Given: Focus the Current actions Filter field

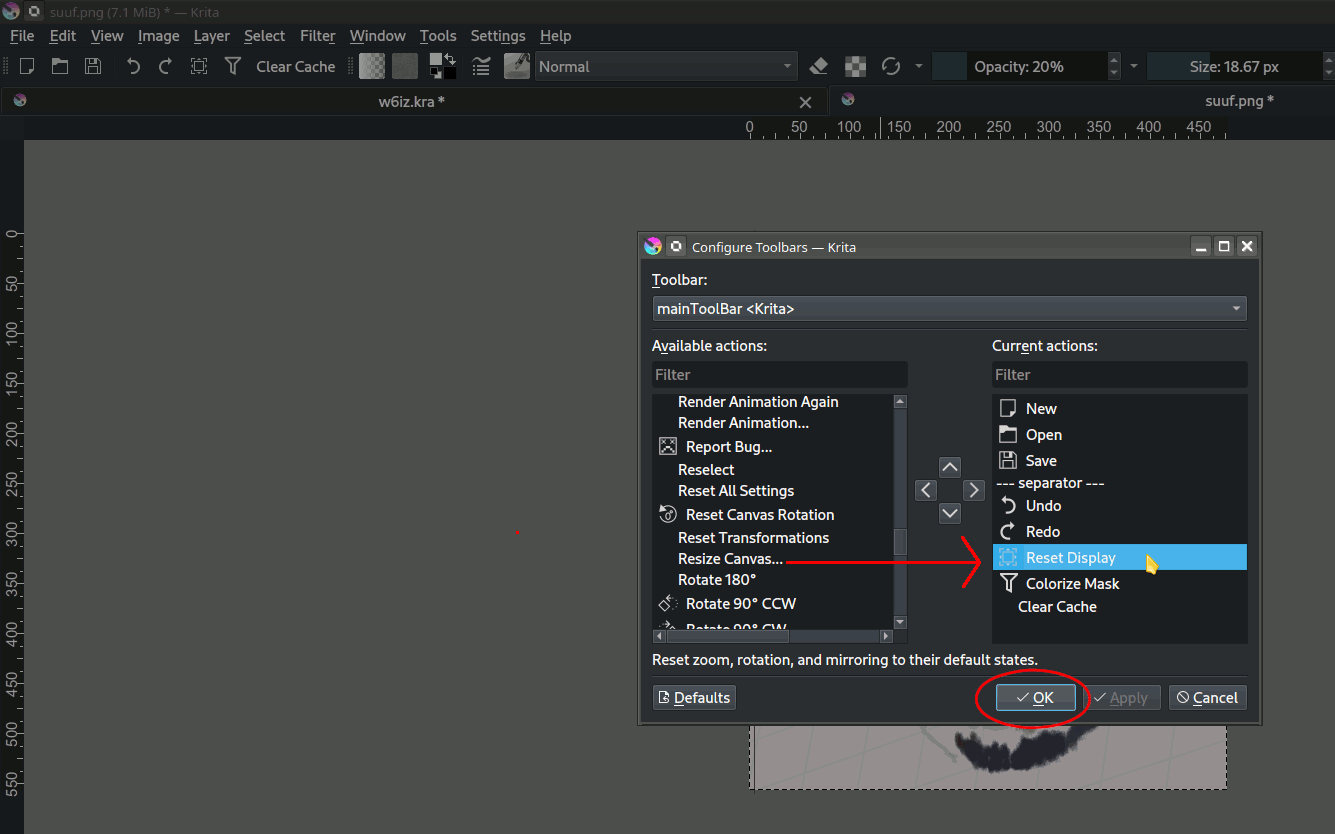Looking at the screenshot, I should pos(1120,375).
